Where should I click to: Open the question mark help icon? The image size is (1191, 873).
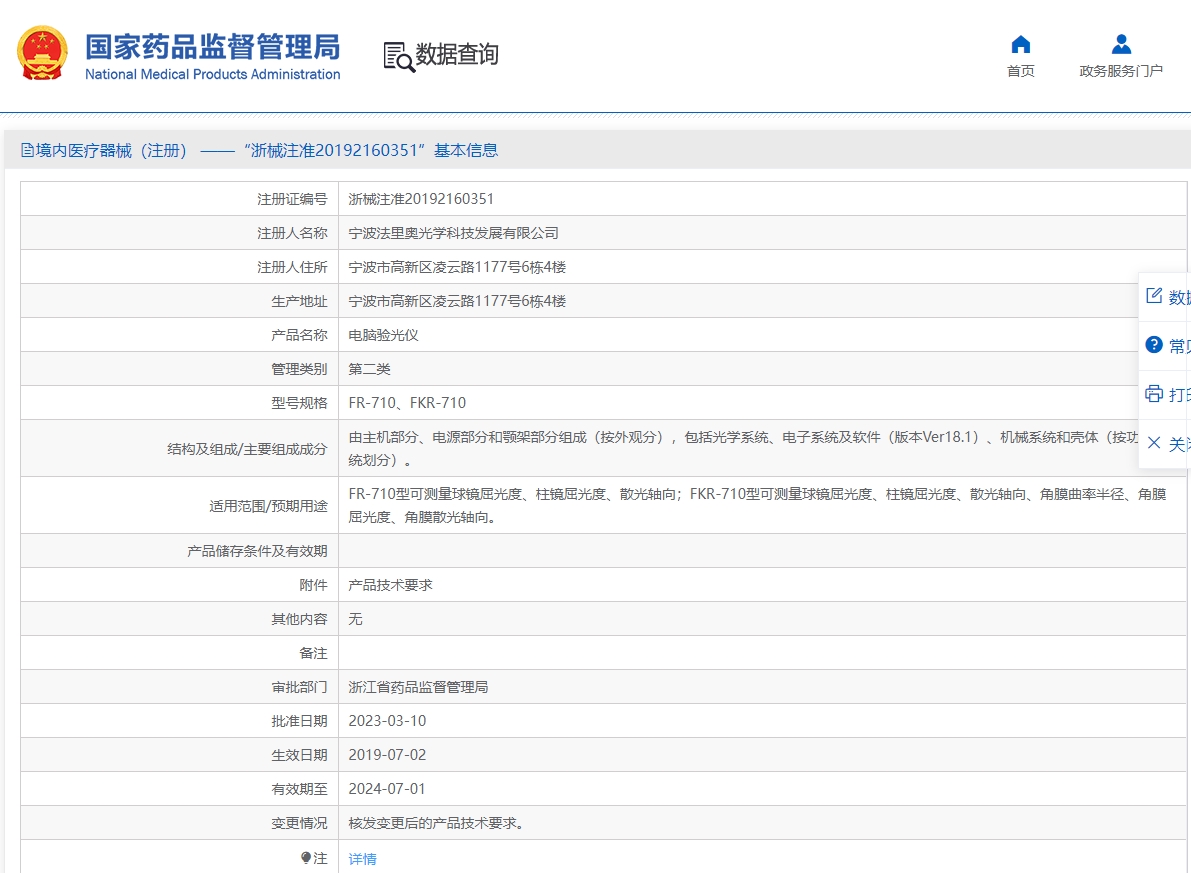pos(1154,345)
